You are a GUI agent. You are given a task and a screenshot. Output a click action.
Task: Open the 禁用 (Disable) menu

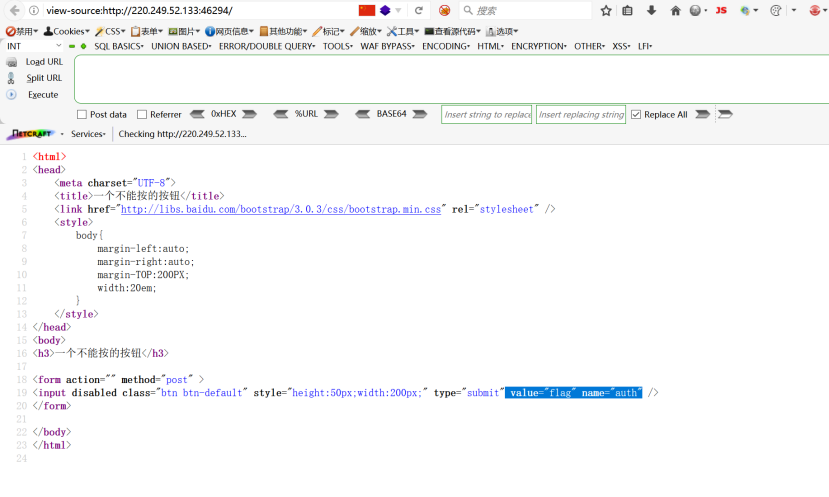pos(22,31)
